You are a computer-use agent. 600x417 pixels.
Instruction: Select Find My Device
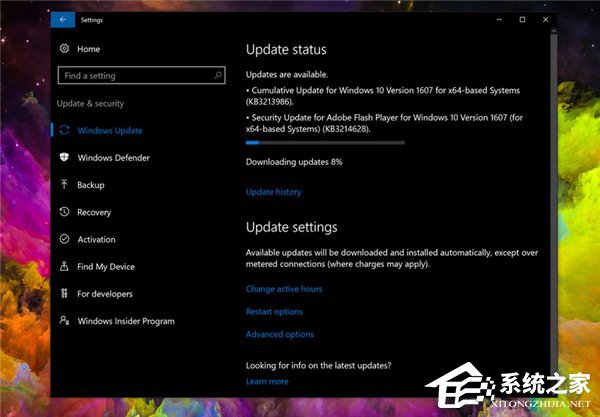point(106,267)
